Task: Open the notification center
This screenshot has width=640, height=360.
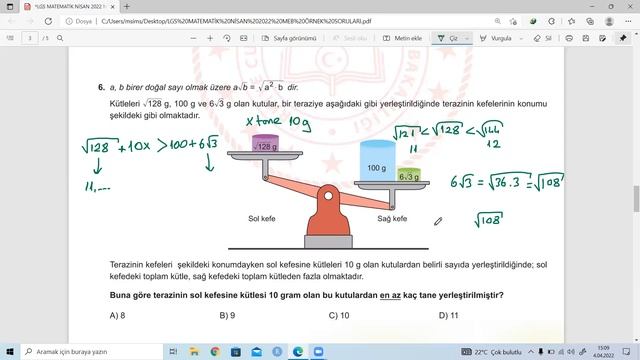Action: (x=627, y=351)
